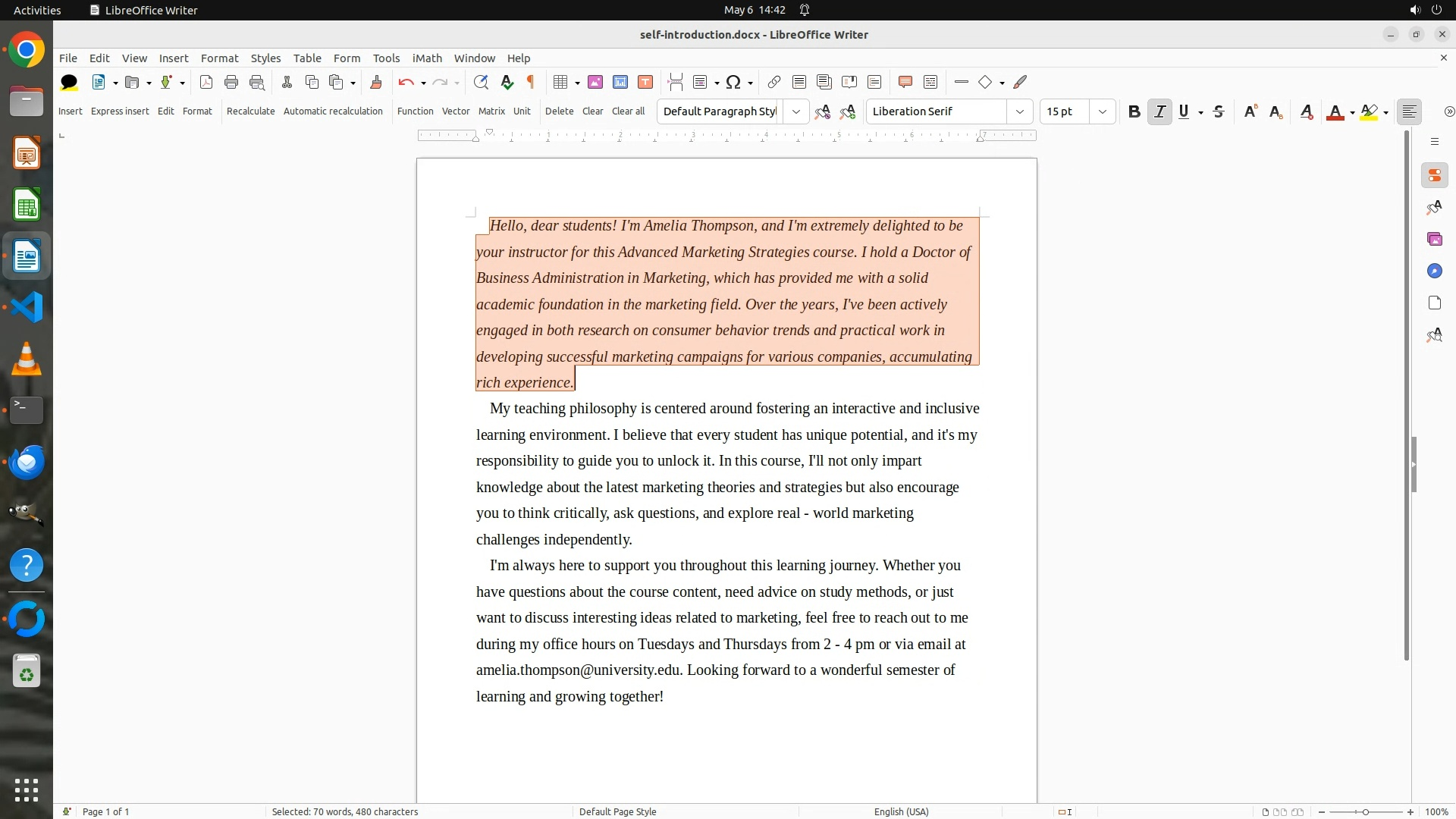Open the sidebar Gallery panel icon

click(x=1434, y=239)
